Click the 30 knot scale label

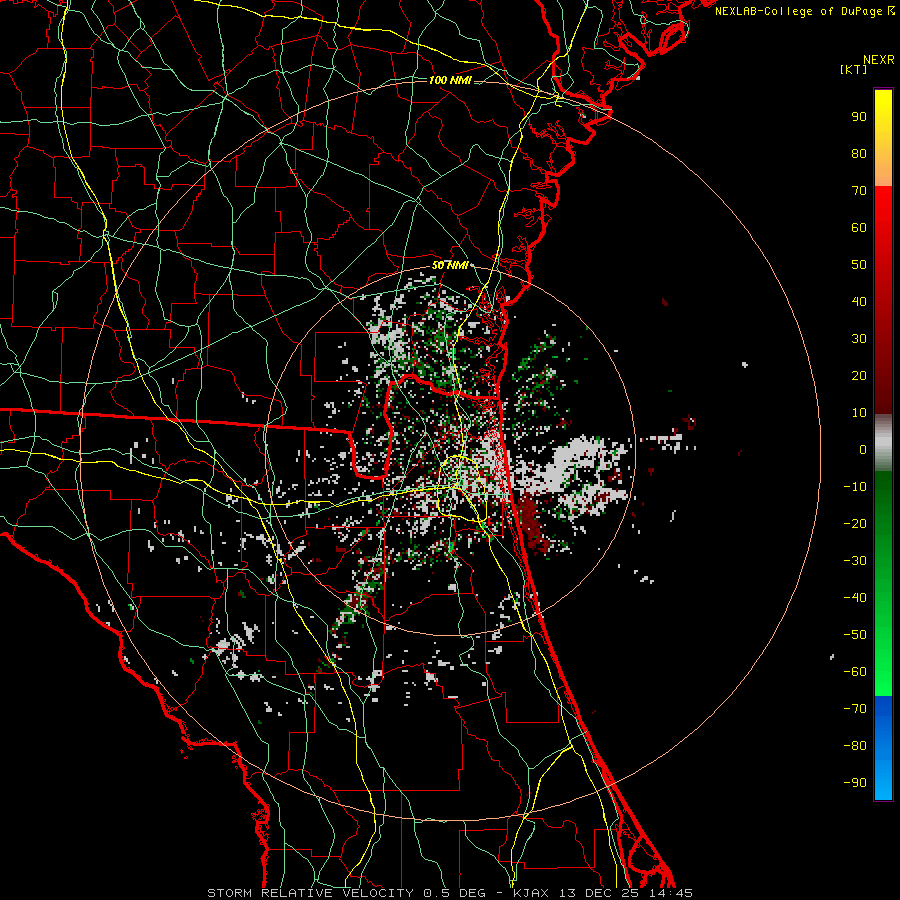[859, 339]
